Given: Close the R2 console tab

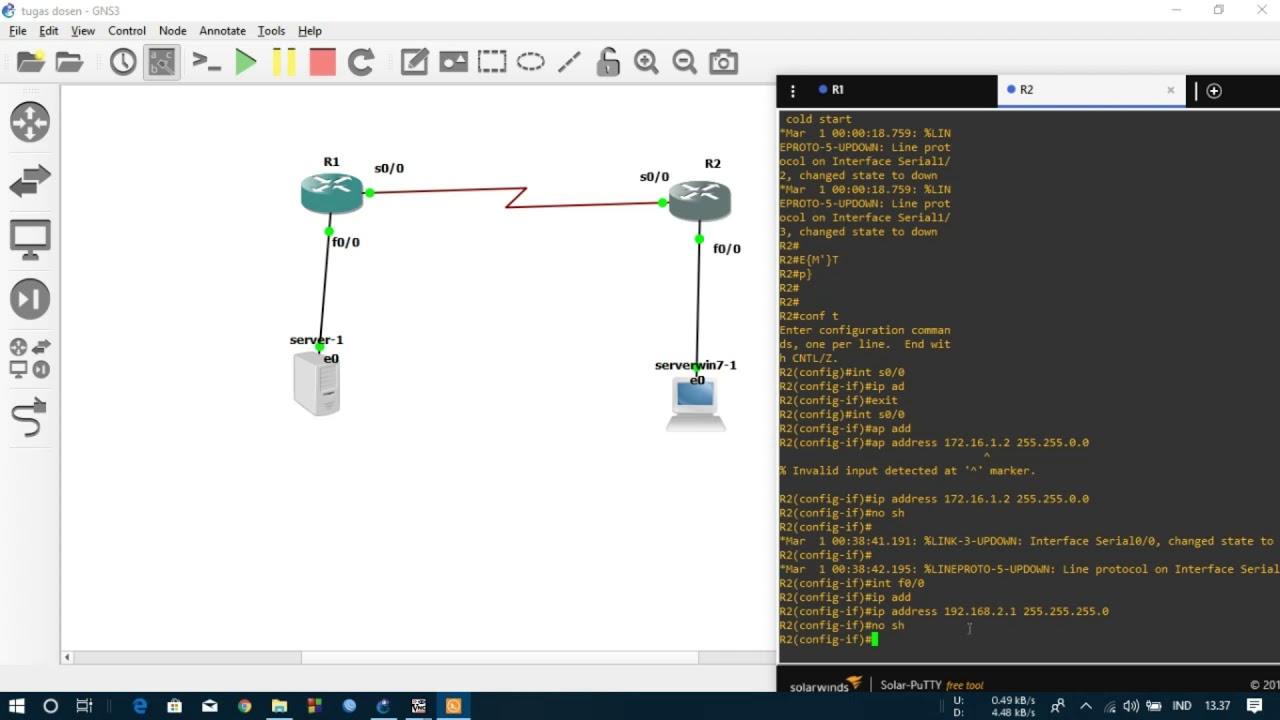Looking at the screenshot, I should pyautogui.click(x=1171, y=90).
